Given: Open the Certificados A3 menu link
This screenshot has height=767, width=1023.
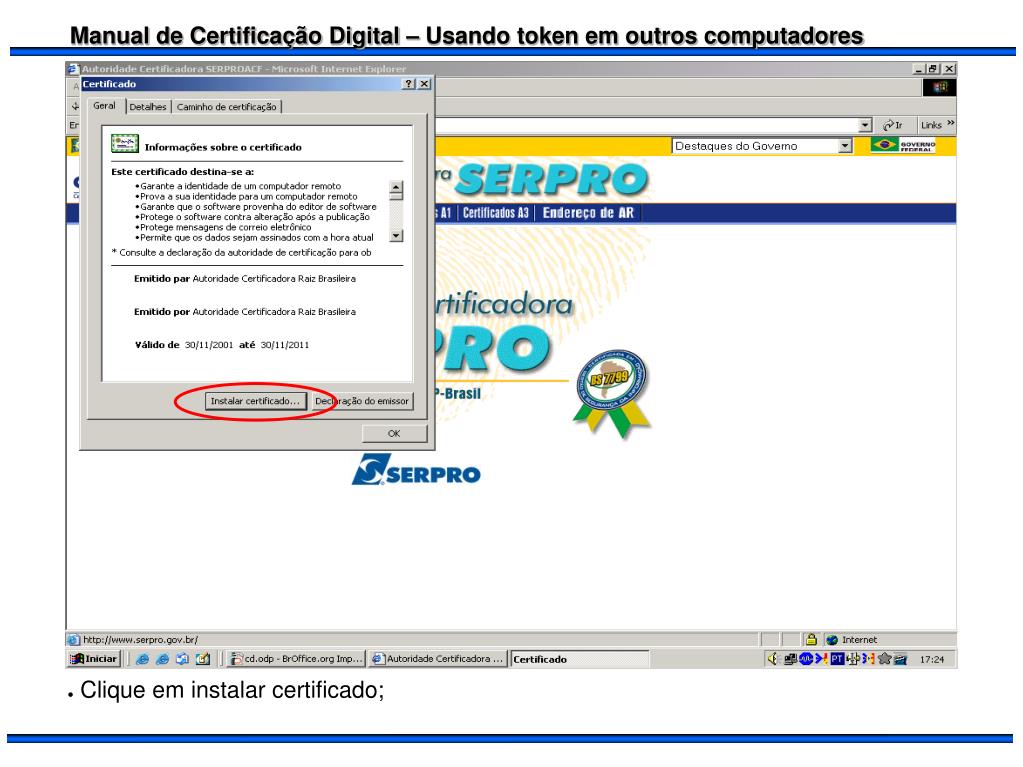Looking at the screenshot, I should pyautogui.click(x=495, y=213).
